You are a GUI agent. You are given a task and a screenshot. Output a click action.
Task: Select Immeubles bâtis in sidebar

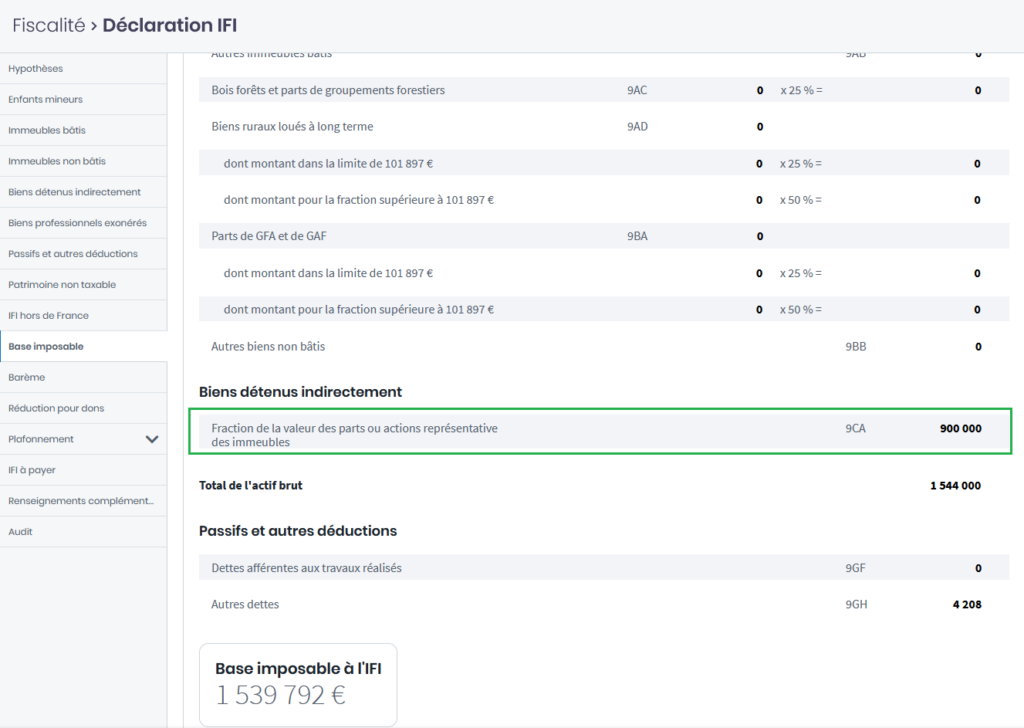click(47, 130)
